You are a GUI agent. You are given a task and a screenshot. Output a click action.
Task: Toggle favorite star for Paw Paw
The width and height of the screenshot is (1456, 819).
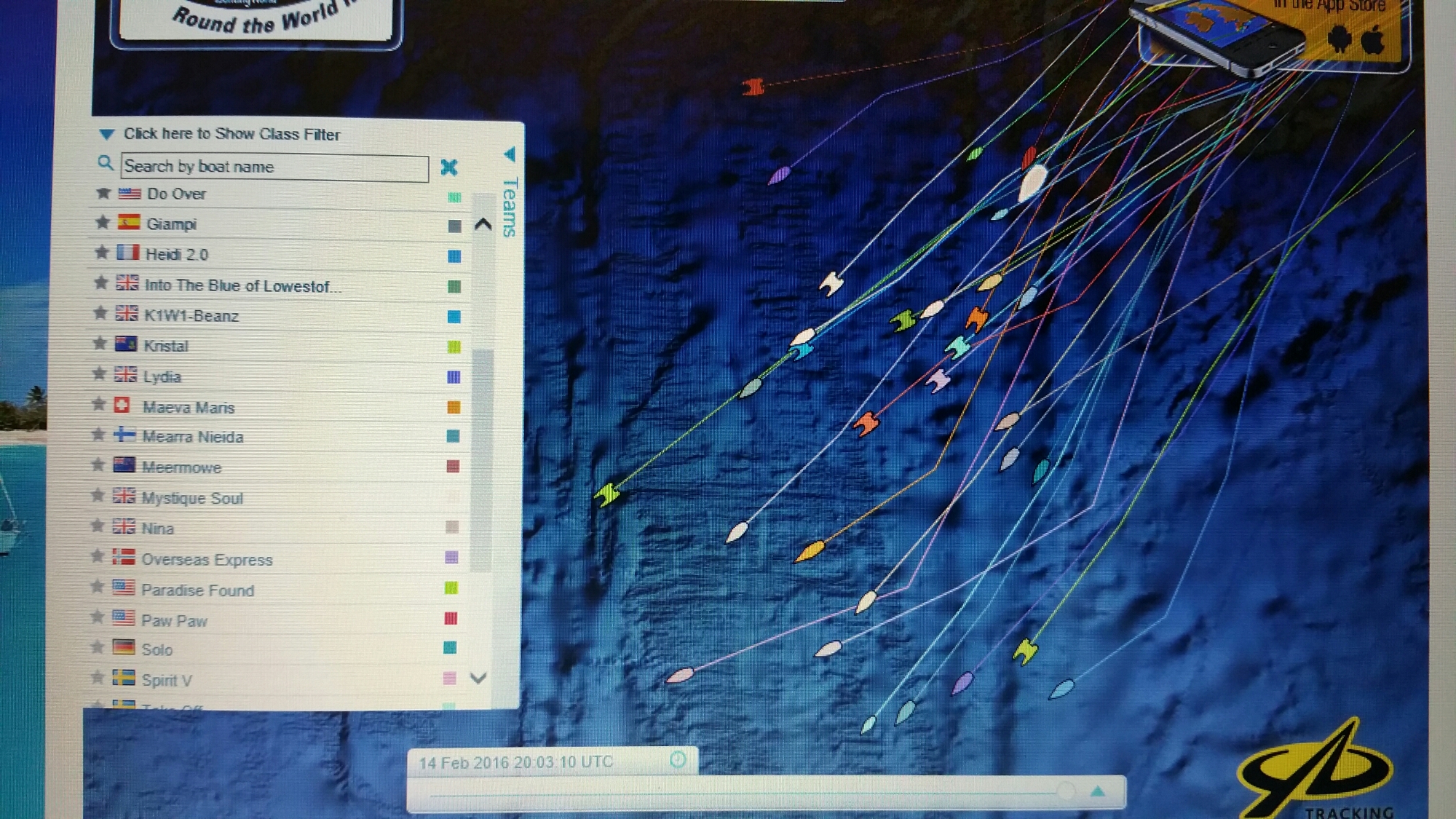(97, 617)
